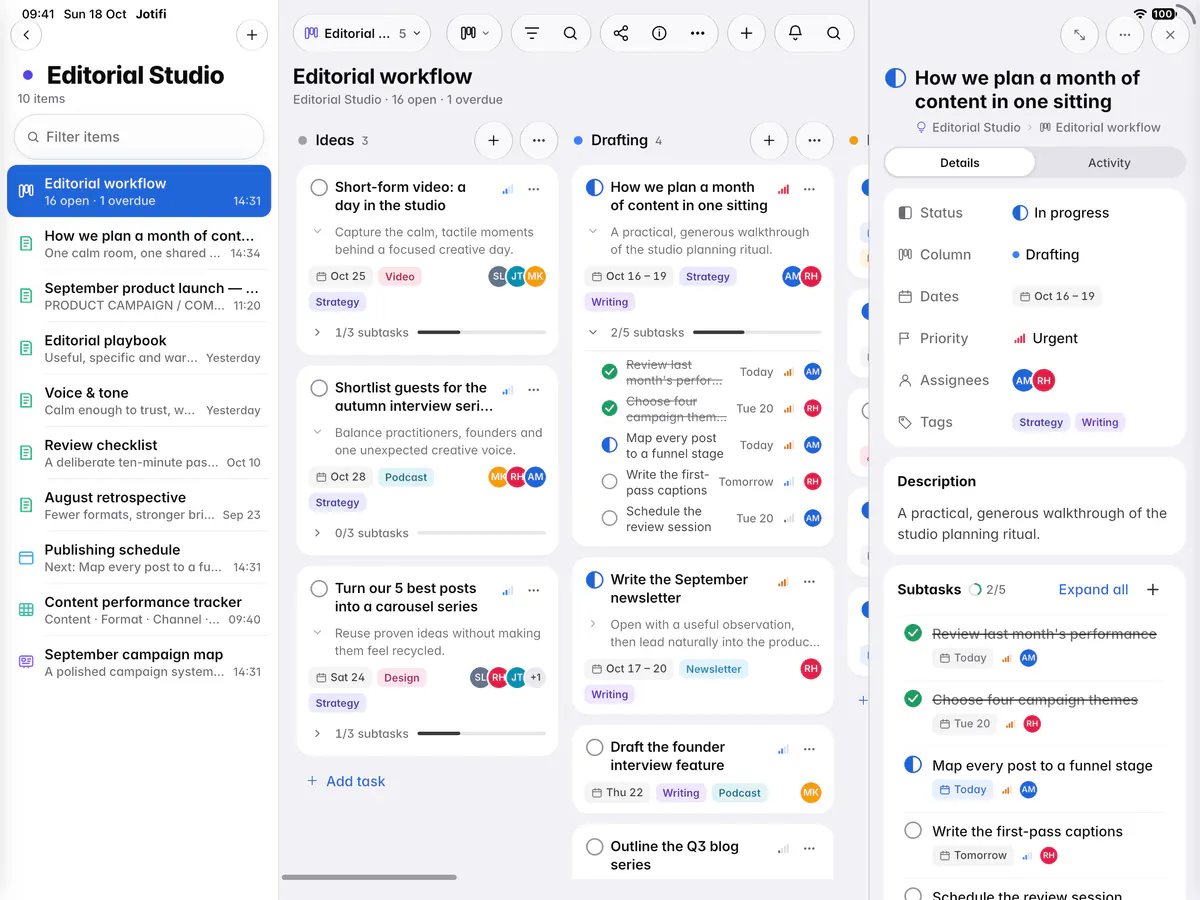
Task: Edit the Oct 16 – 19 dates field
Action: tap(1058, 297)
